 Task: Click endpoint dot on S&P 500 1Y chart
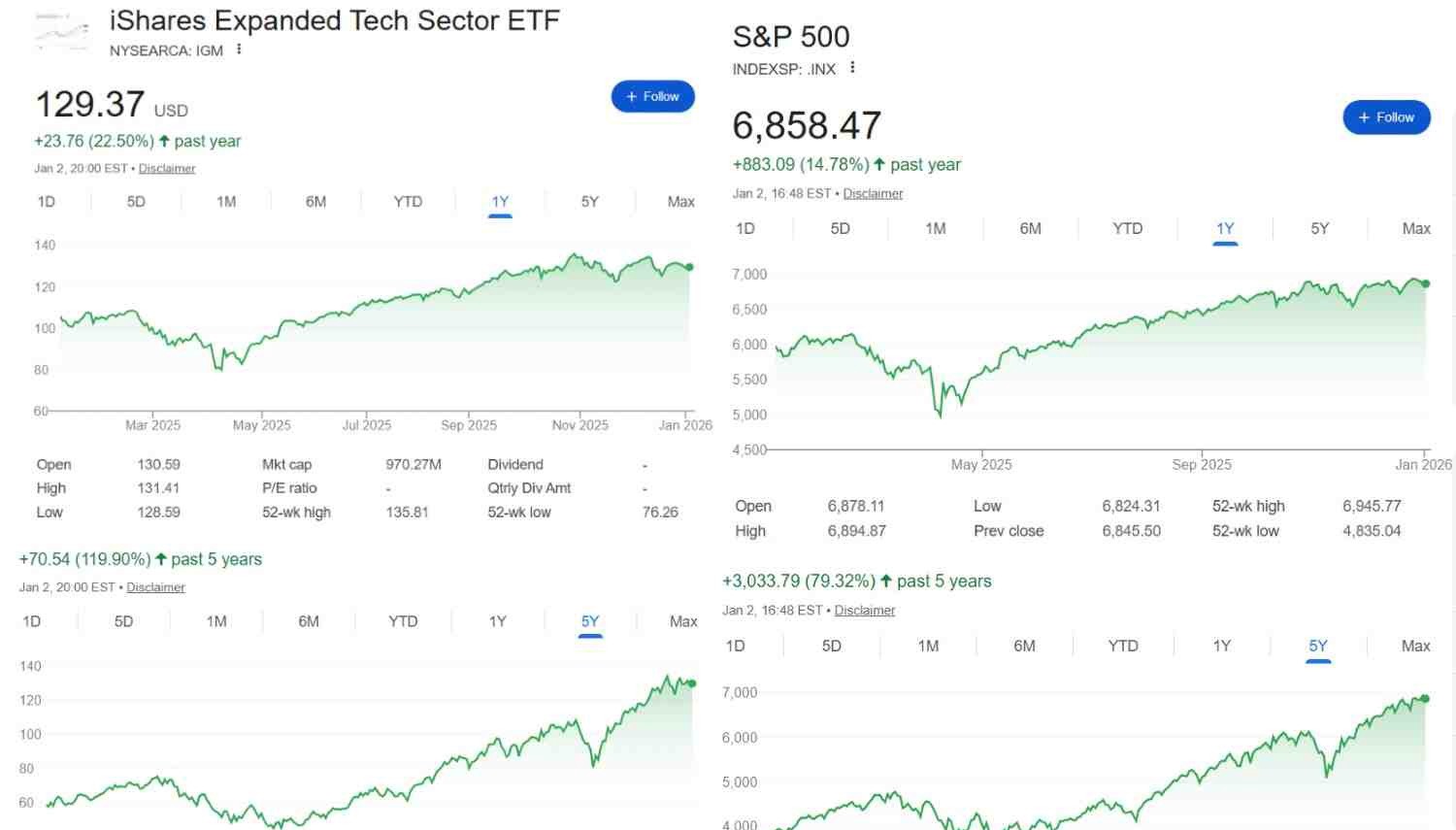(x=1426, y=283)
